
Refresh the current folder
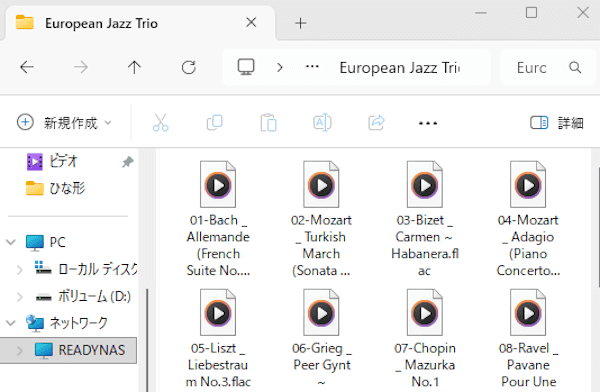coord(188,67)
